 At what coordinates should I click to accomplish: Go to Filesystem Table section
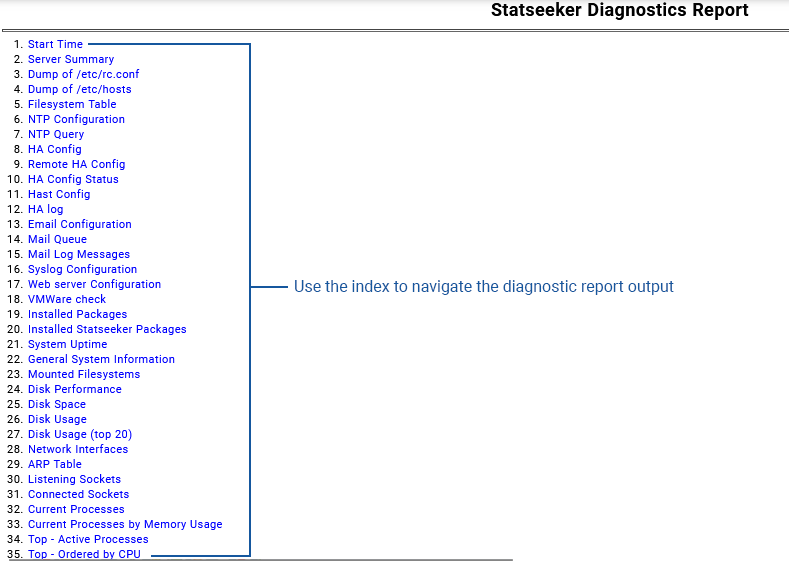pos(72,104)
